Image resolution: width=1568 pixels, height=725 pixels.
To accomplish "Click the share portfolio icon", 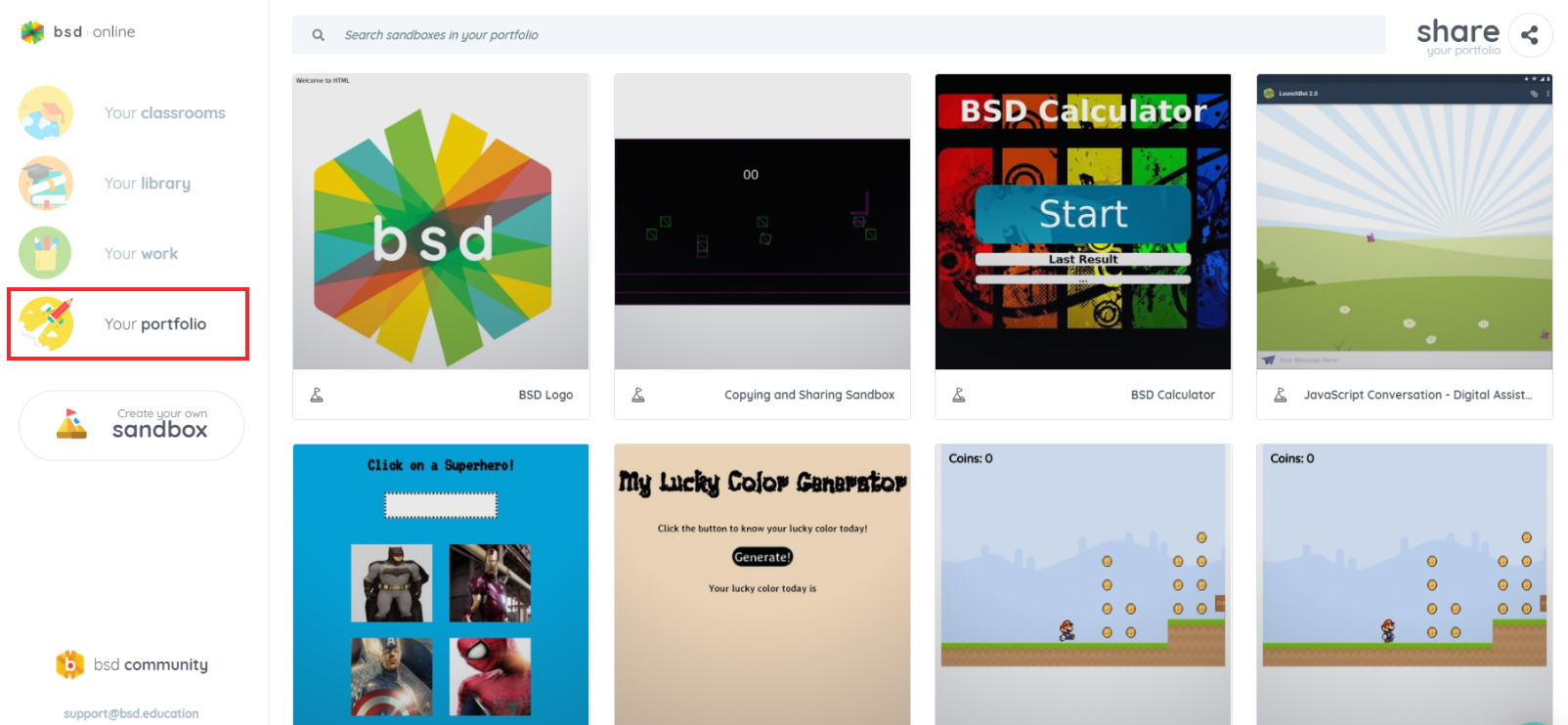I will click(x=1530, y=35).
